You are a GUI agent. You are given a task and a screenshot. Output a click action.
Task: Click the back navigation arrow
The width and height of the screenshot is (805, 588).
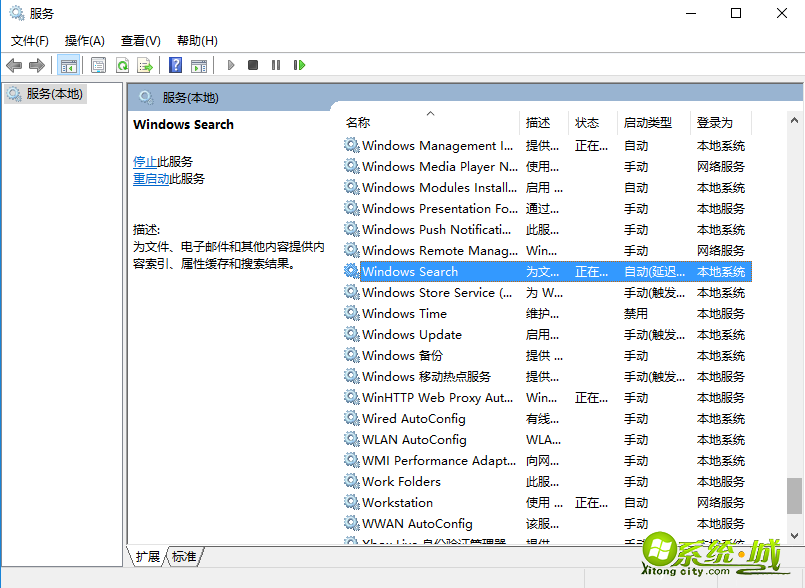(14, 64)
